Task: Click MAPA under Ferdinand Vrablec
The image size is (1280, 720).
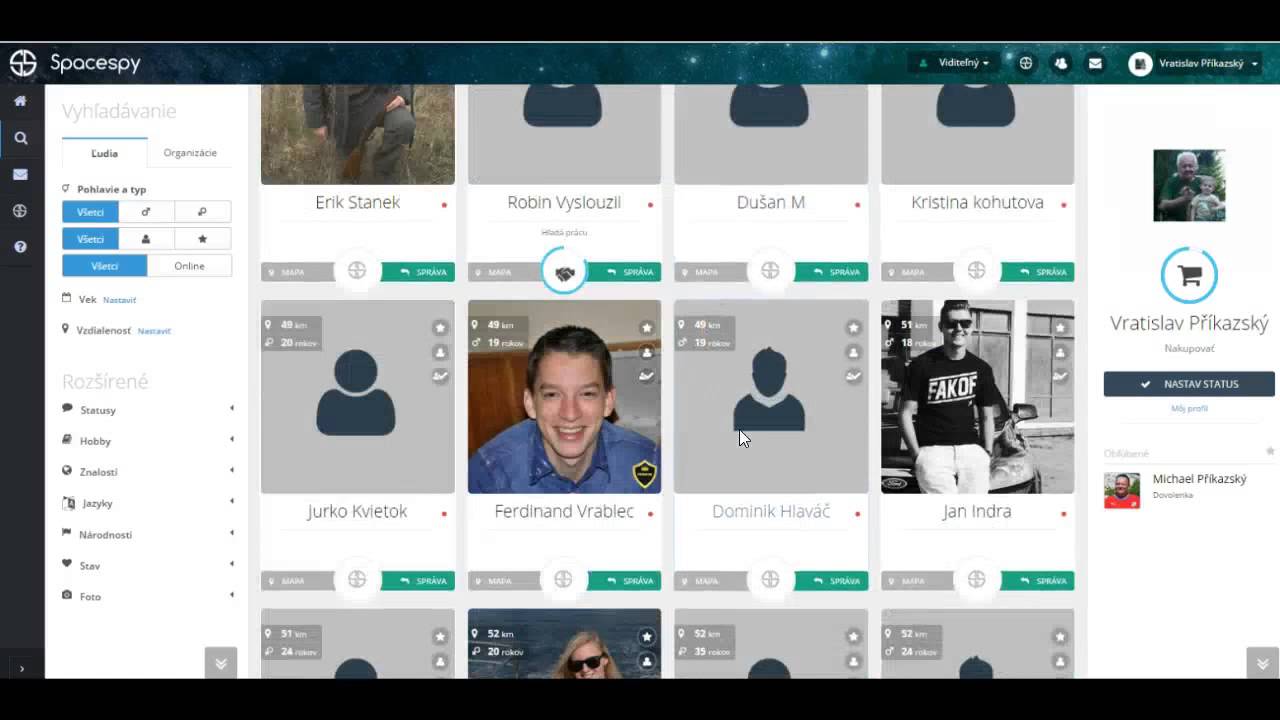Action: [x=499, y=581]
